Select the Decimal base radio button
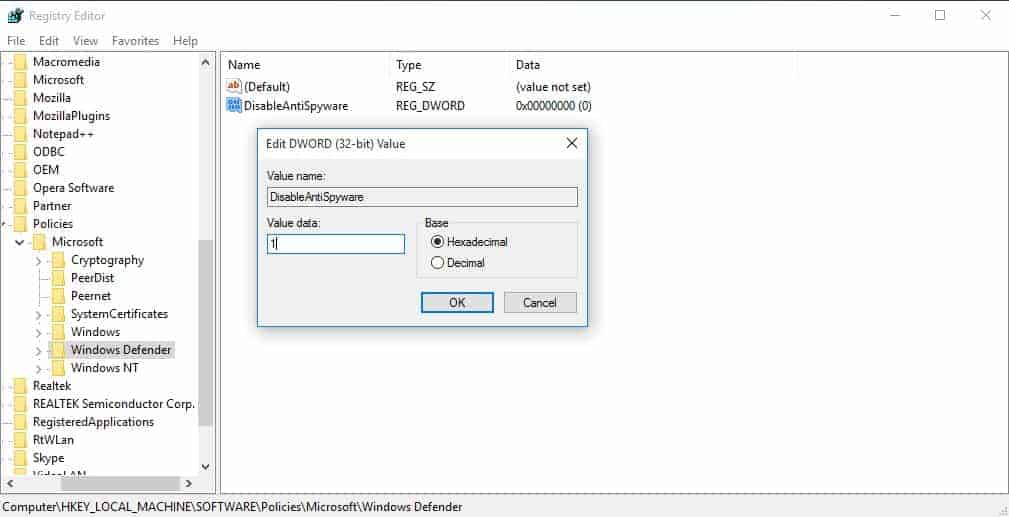Viewport: 1009px width, 517px height. [437, 263]
